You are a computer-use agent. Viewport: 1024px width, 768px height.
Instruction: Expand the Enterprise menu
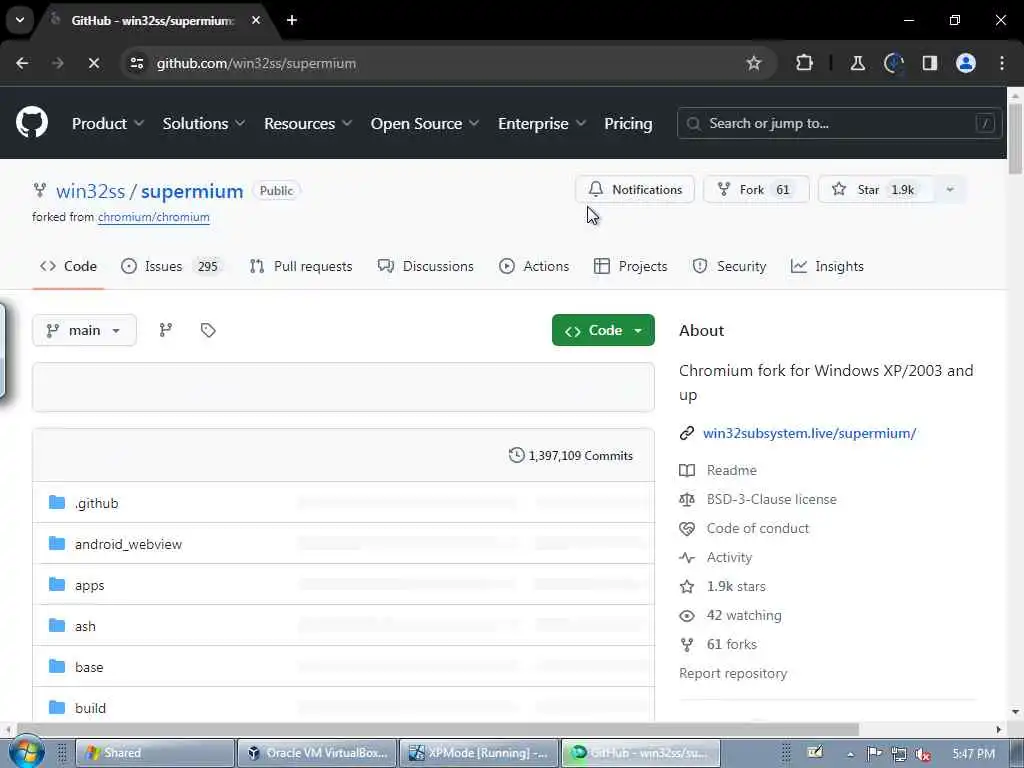tap(542, 123)
